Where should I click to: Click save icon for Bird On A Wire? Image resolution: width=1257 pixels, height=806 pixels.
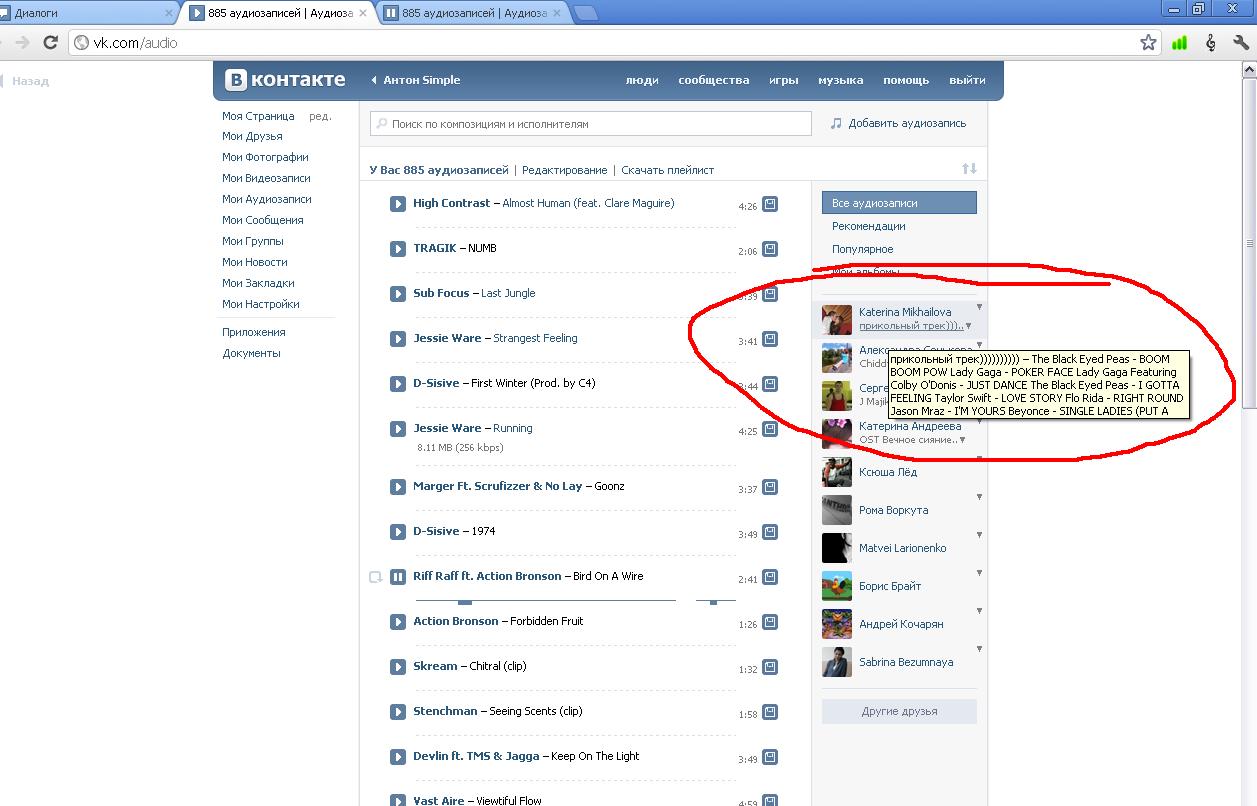(x=770, y=577)
